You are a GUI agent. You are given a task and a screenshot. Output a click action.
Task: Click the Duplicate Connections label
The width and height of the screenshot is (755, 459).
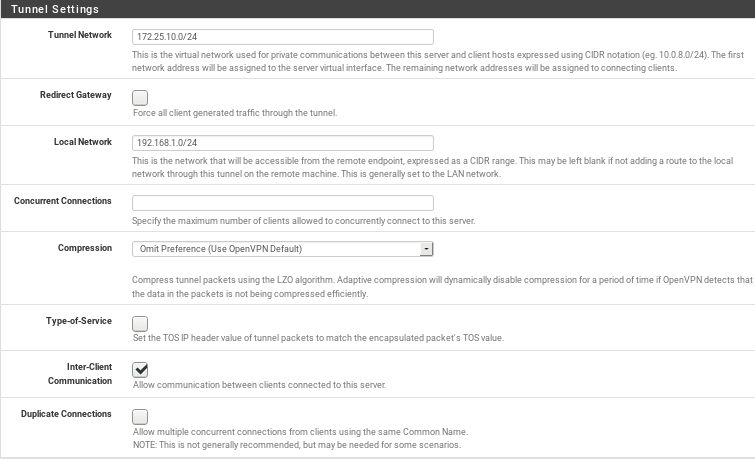(66, 414)
